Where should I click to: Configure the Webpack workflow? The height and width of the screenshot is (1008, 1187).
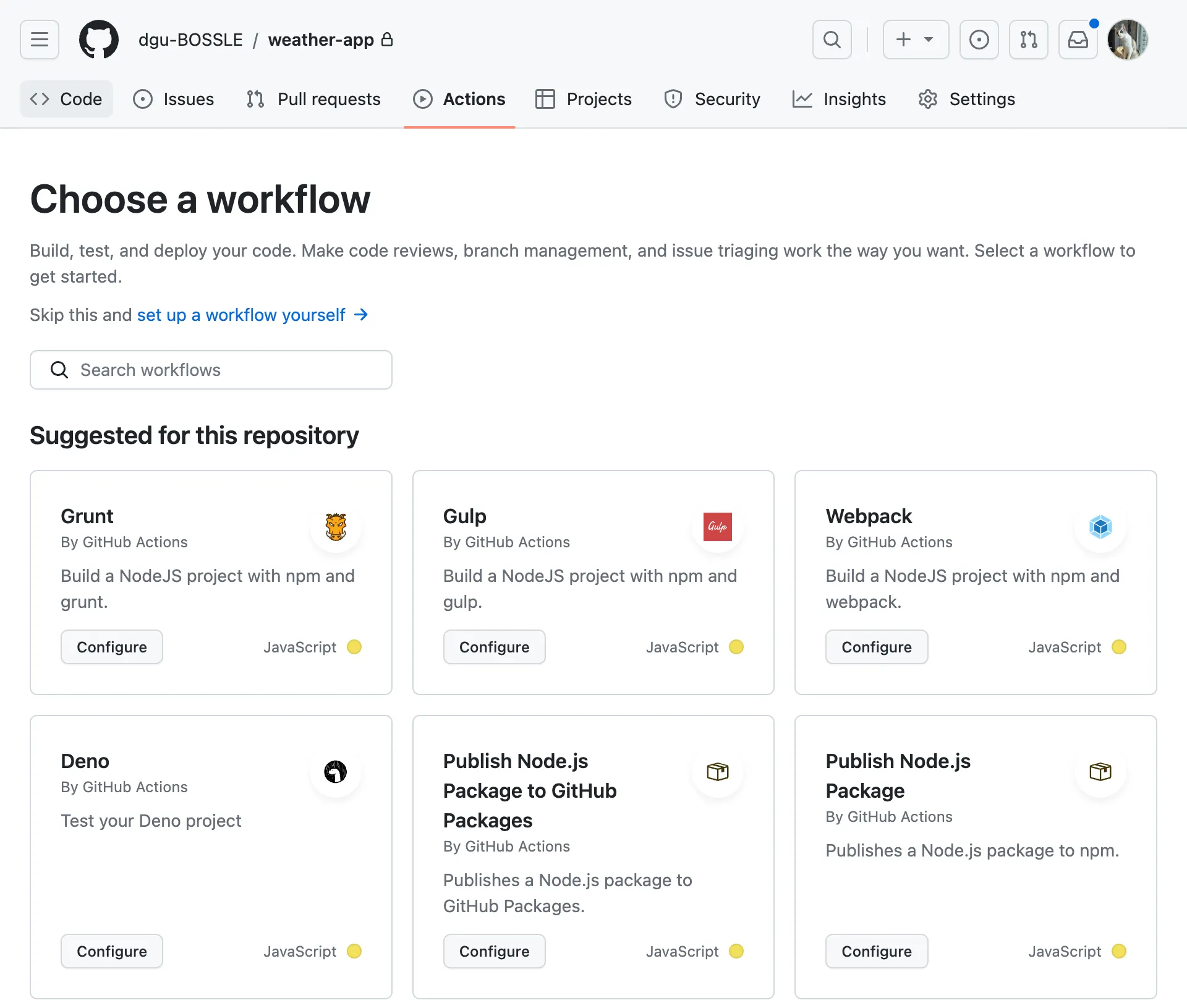(876, 647)
